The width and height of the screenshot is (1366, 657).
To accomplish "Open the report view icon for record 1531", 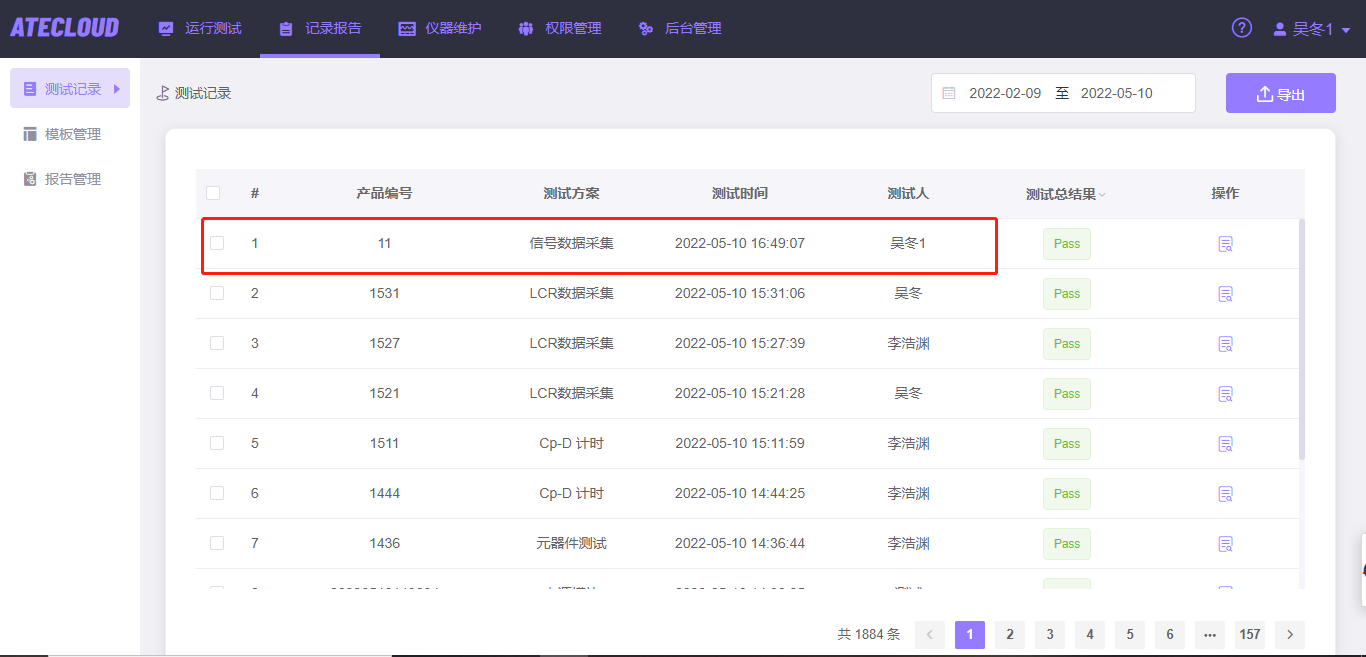I will coord(1225,293).
